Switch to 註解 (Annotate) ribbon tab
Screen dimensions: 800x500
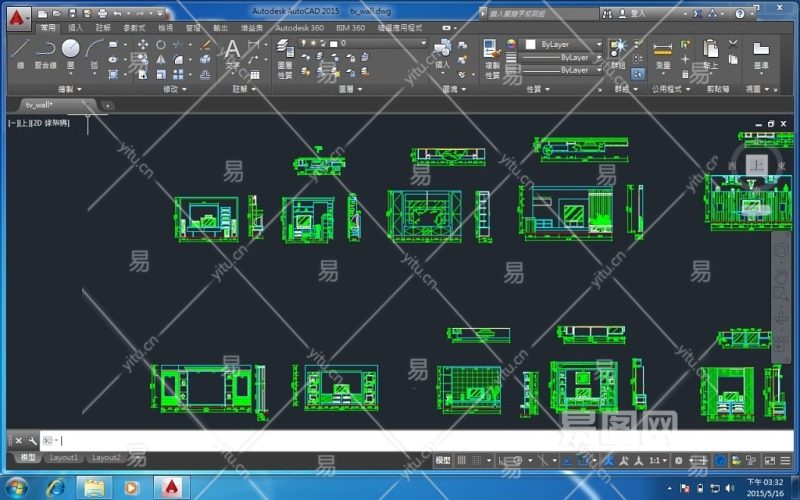103,28
